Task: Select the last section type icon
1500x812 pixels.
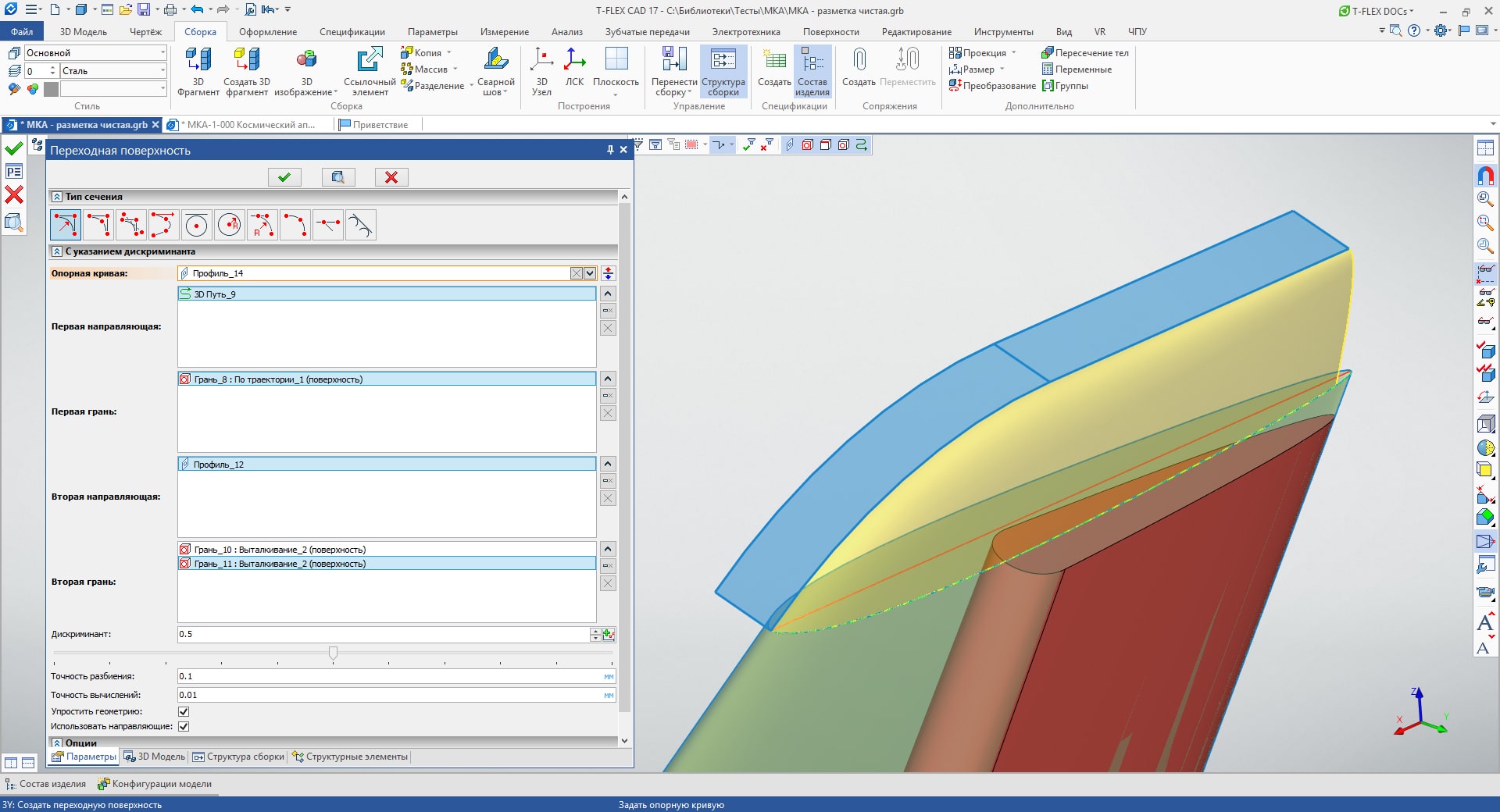Action: click(360, 225)
